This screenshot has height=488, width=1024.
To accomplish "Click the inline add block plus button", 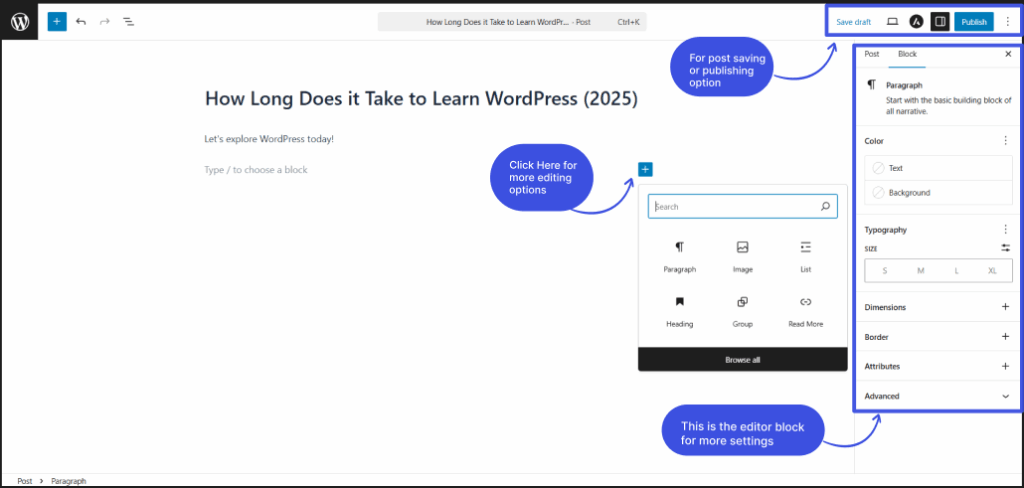I will pos(645,170).
